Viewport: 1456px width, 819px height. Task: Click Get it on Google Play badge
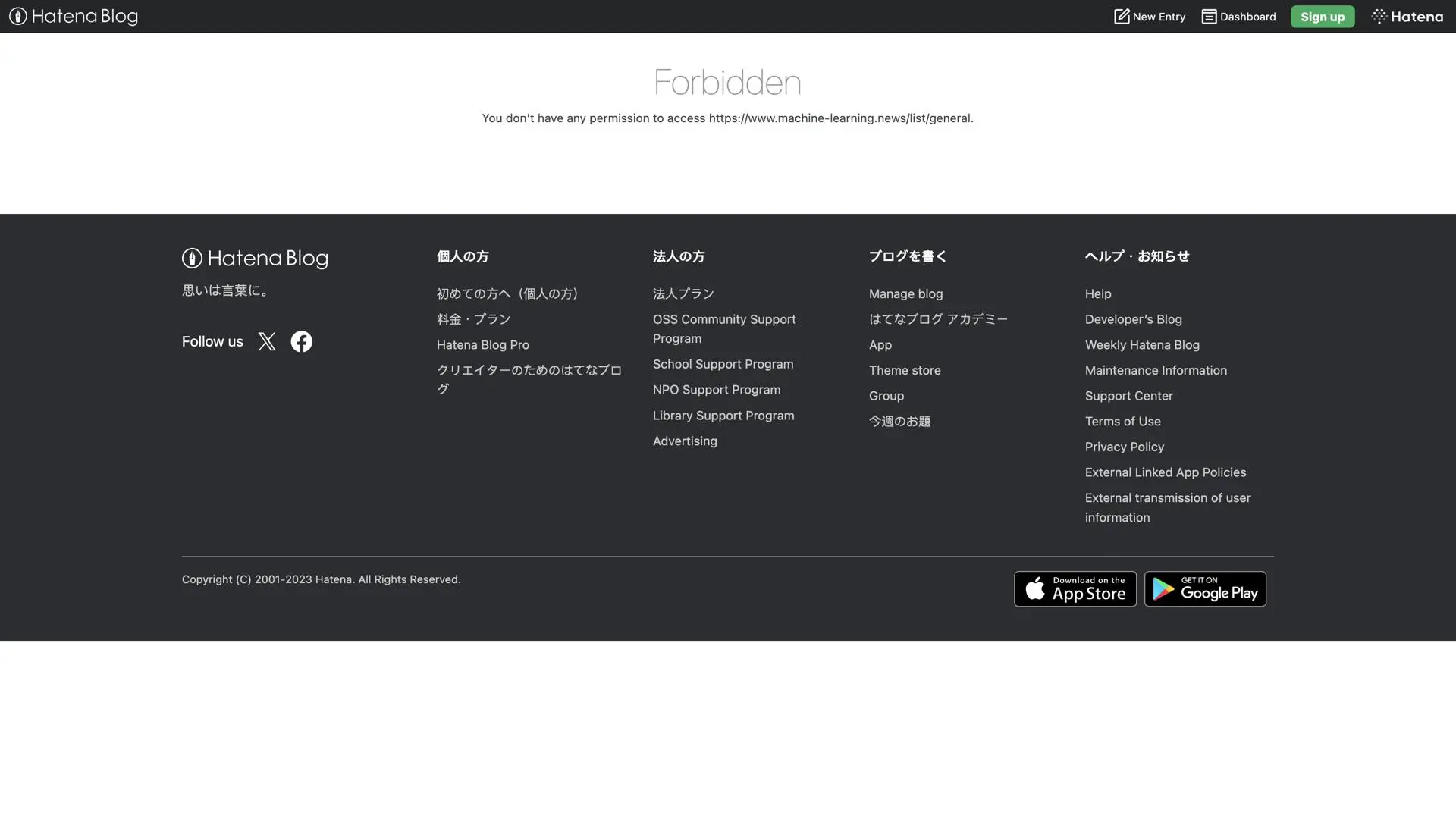1205,588
